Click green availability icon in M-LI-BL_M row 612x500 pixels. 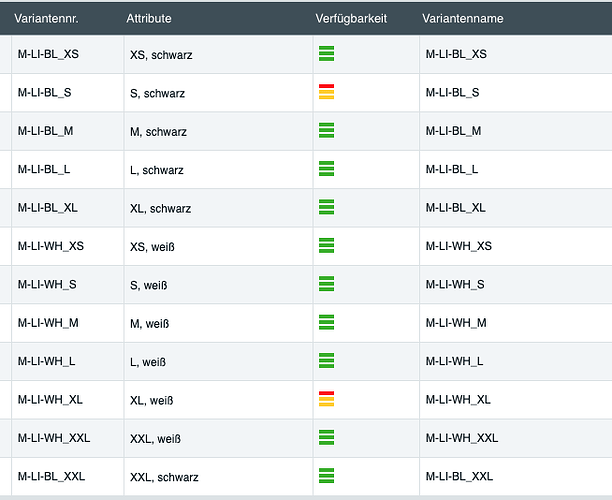(326, 130)
